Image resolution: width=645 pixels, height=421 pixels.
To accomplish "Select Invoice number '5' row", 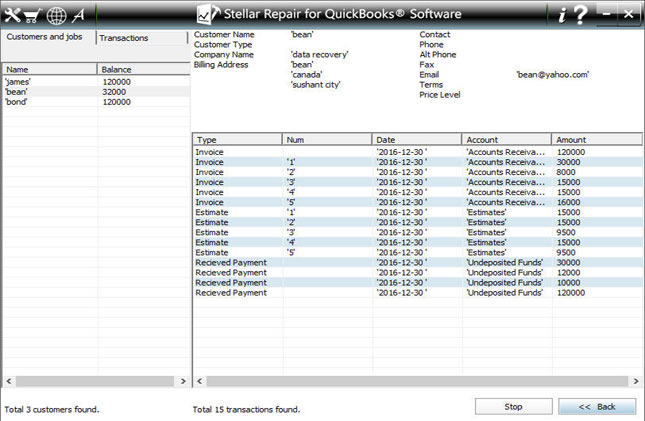I will tap(417, 202).
